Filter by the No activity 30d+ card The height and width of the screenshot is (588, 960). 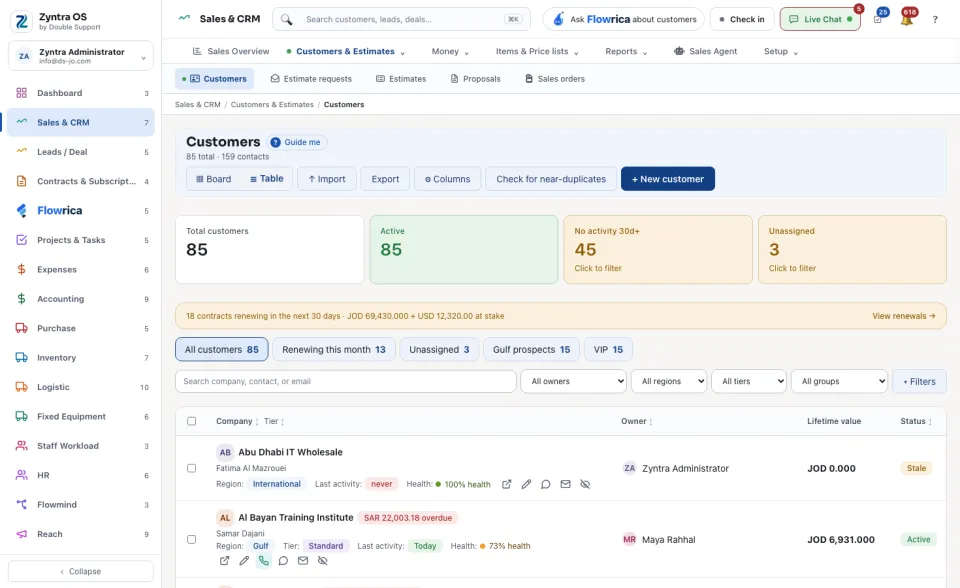point(658,249)
